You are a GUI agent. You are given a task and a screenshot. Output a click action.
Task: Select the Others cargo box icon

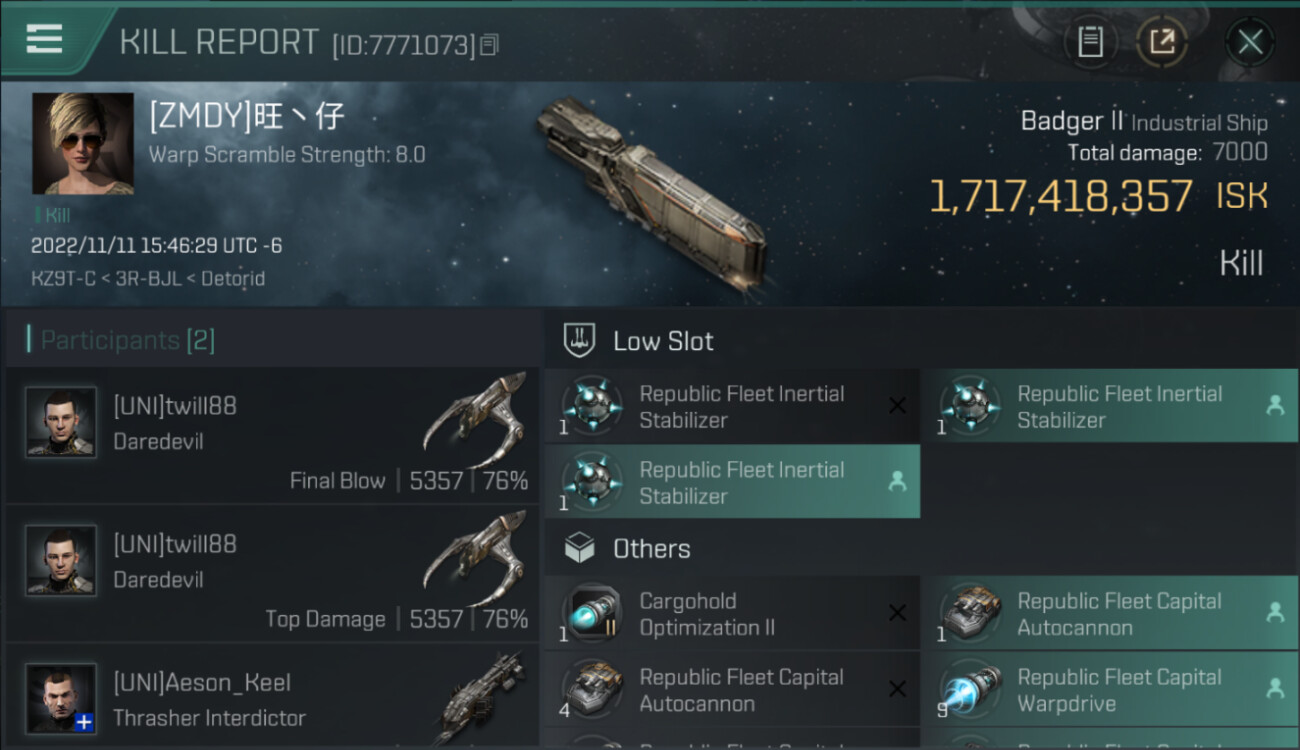click(579, 548)
